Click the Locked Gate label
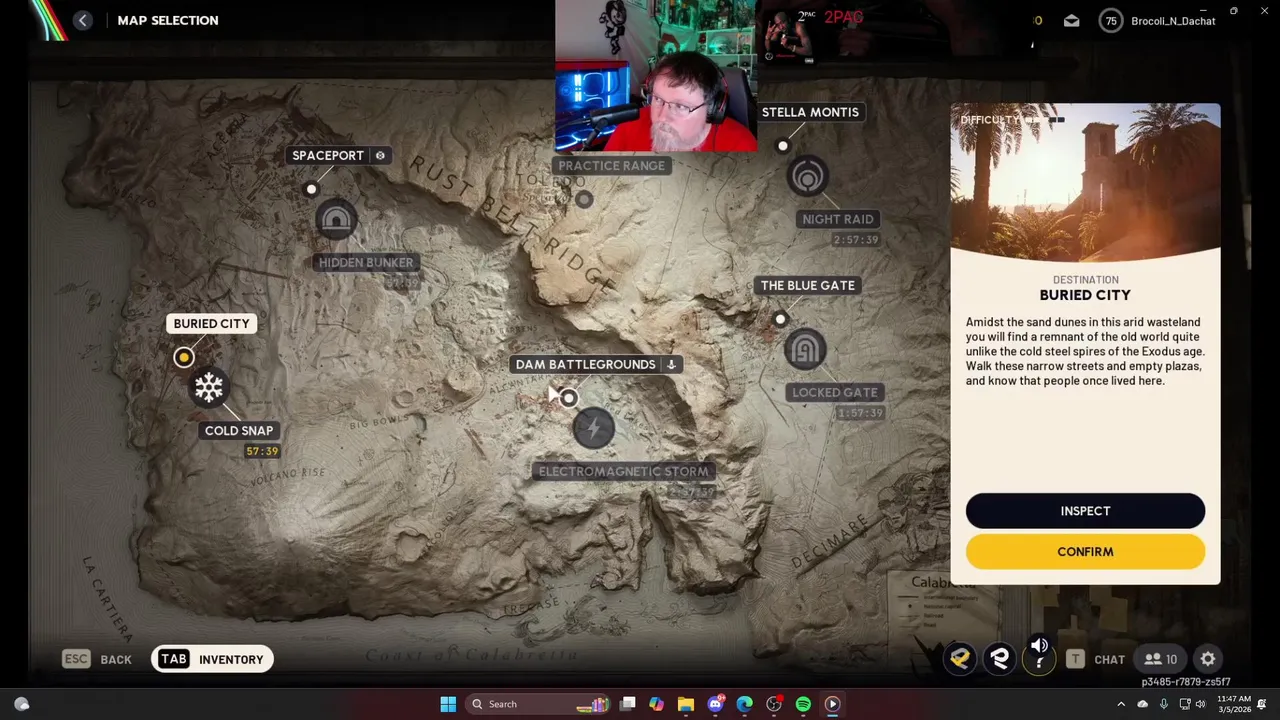The image size is (1280, 720). point(834,392)
